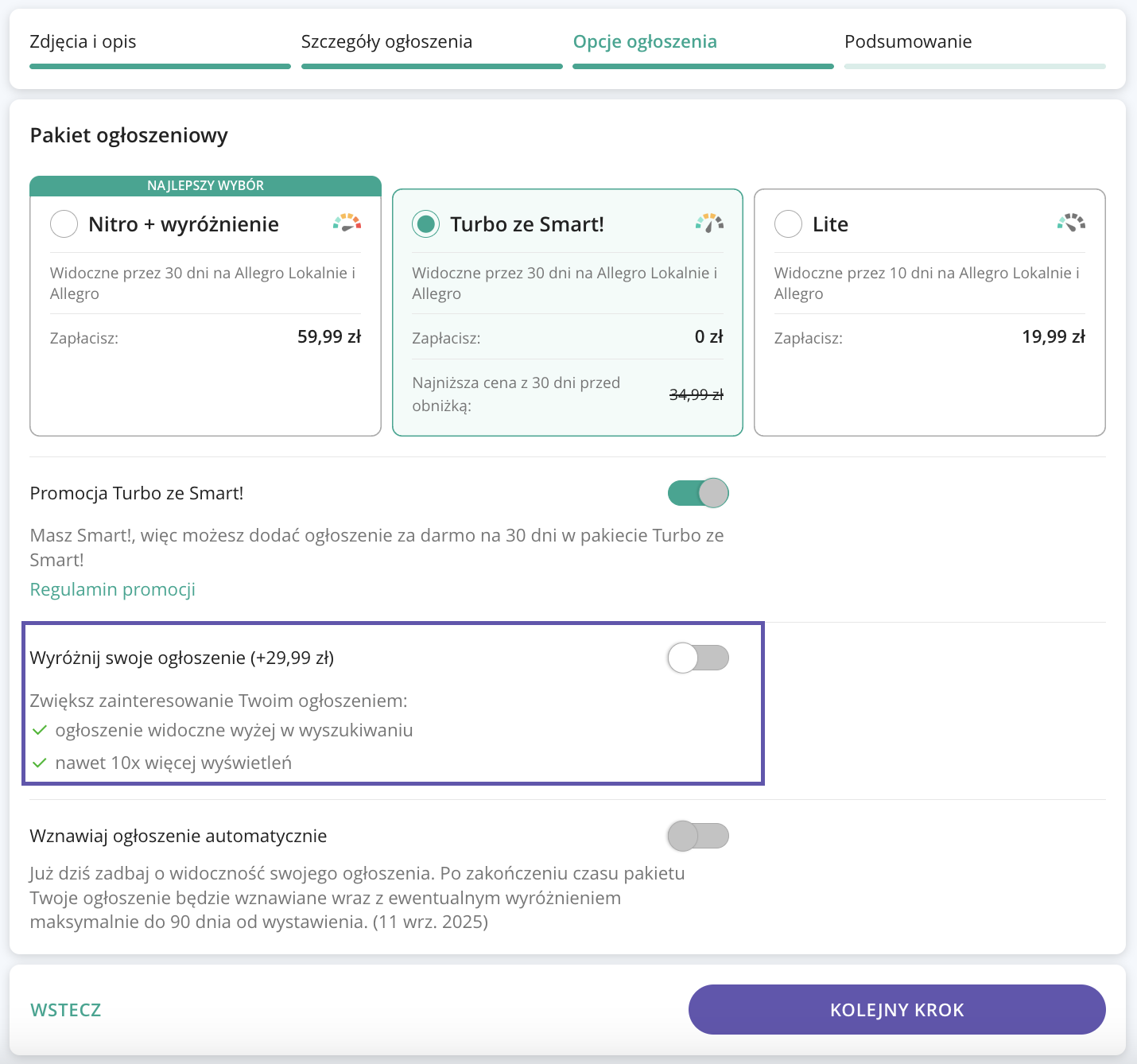The height and width of the screenshot is (1064, 1137).
Task: Click the Nitro package speedometer icon
Action: 347,223
